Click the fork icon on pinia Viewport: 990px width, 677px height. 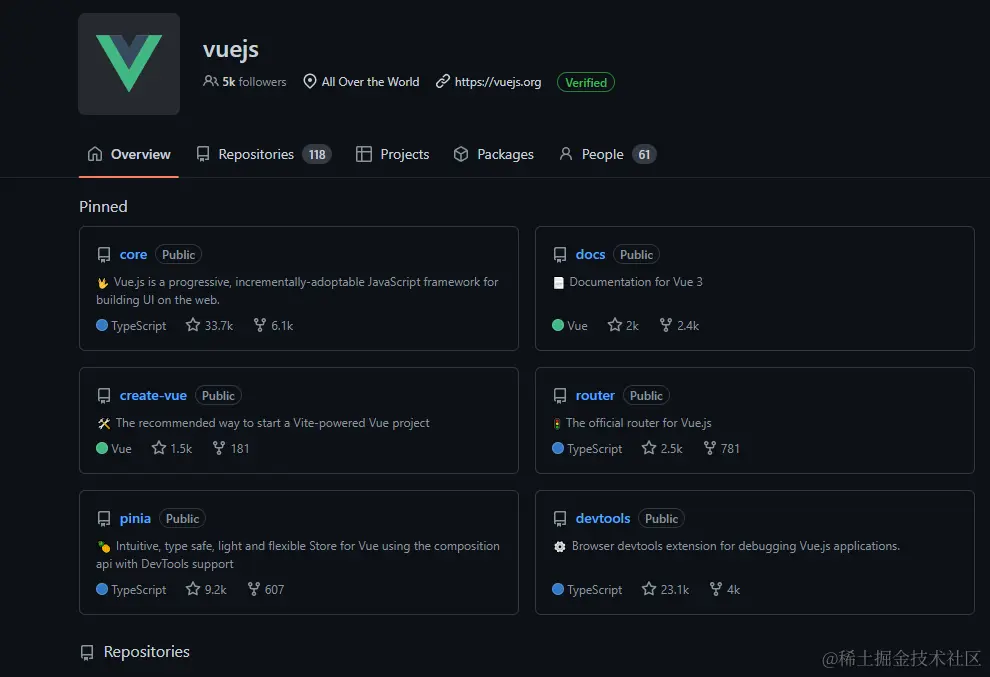[254, 589]
